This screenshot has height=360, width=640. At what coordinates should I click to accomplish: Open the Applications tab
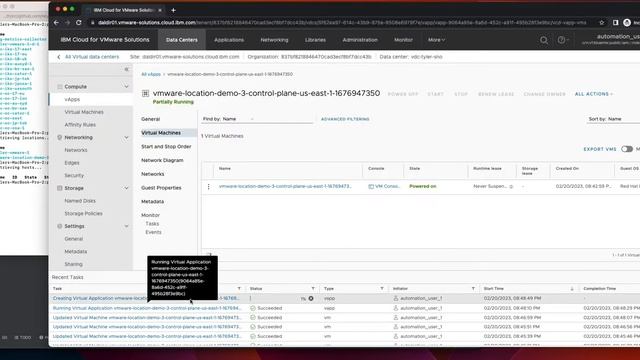pos(229,40)
